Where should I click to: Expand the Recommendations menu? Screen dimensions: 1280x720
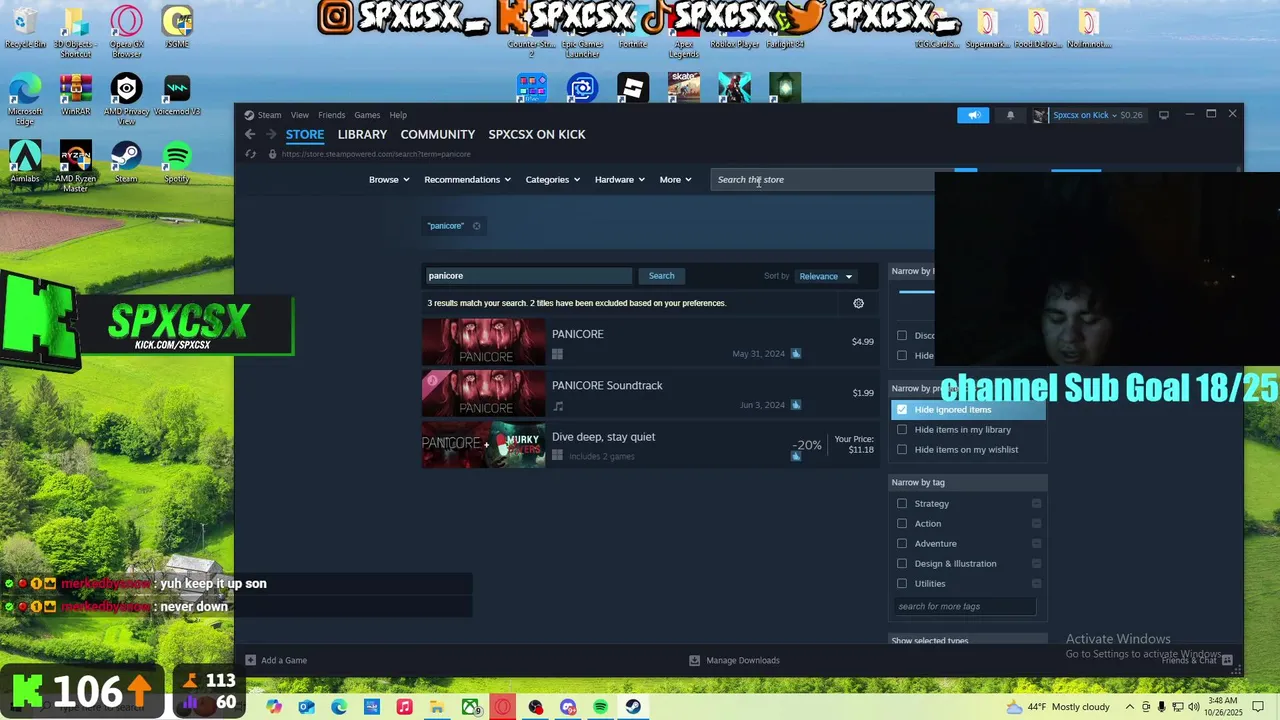pyautogui.click(x=467, y=180)
